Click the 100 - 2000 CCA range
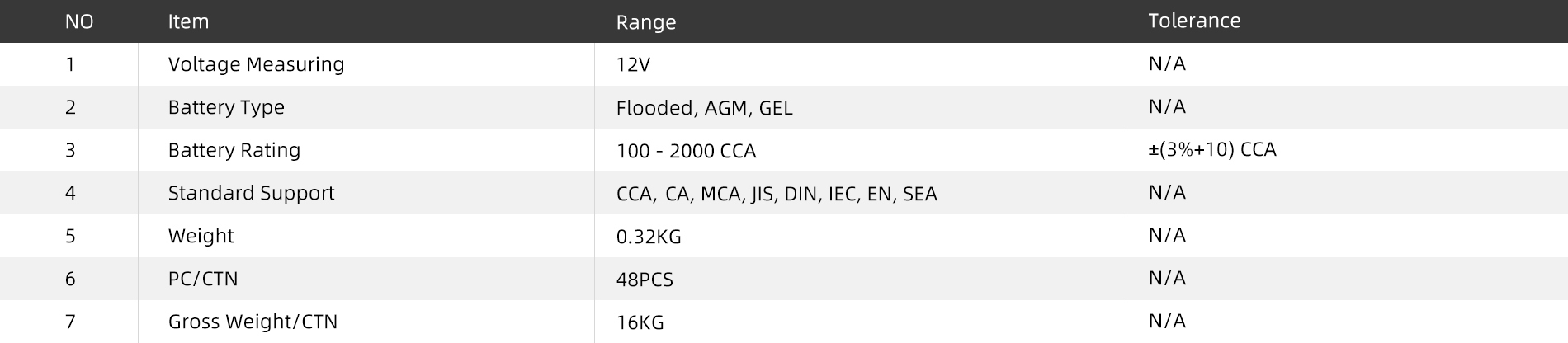Screen dimensions: 1568x343 tap(686, 151)
